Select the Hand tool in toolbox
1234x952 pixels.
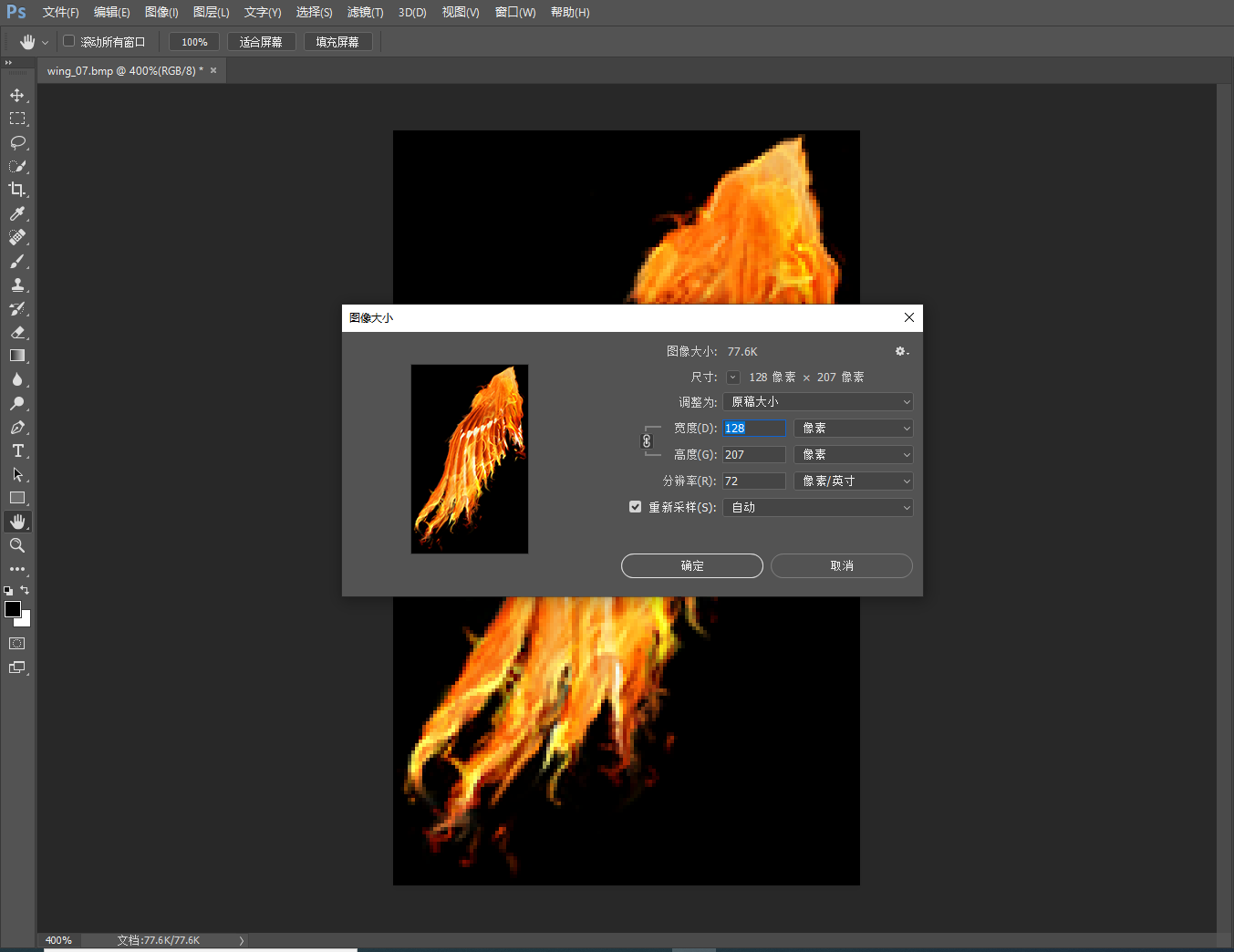[17, 522]
